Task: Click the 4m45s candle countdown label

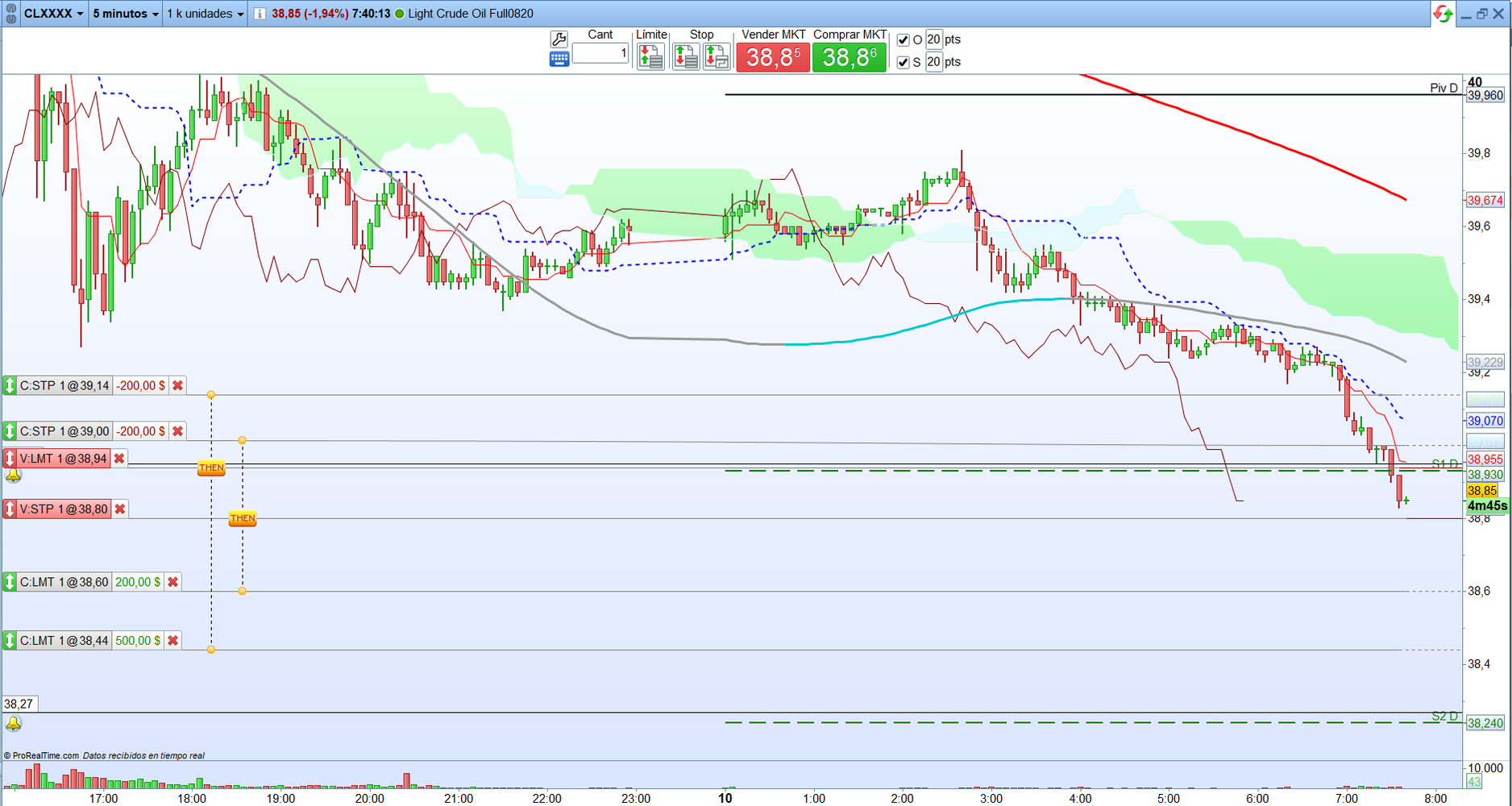Action: coord(1487,506)
